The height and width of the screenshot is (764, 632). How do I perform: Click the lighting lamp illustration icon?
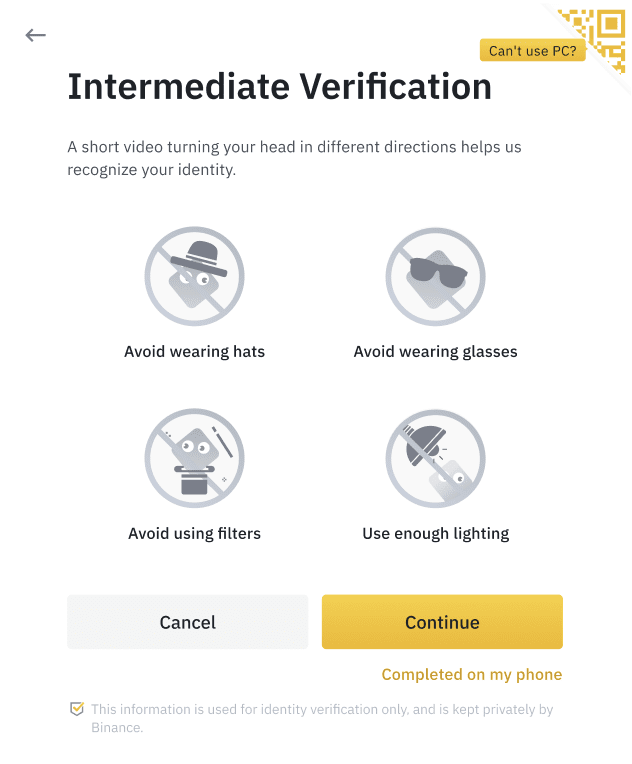[x=436, y=458]
